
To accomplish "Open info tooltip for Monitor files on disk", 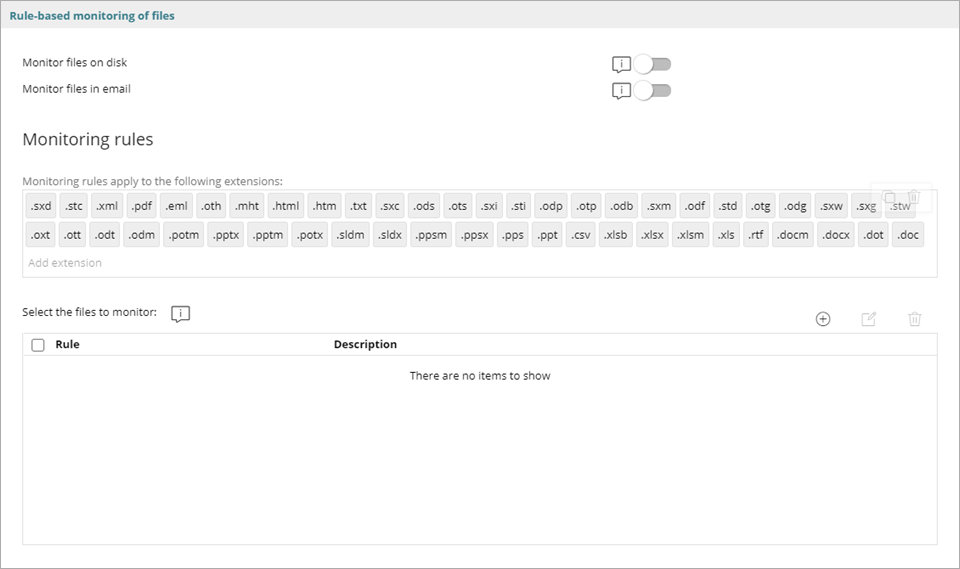I will pyautogui.click(x=621, y=64).
